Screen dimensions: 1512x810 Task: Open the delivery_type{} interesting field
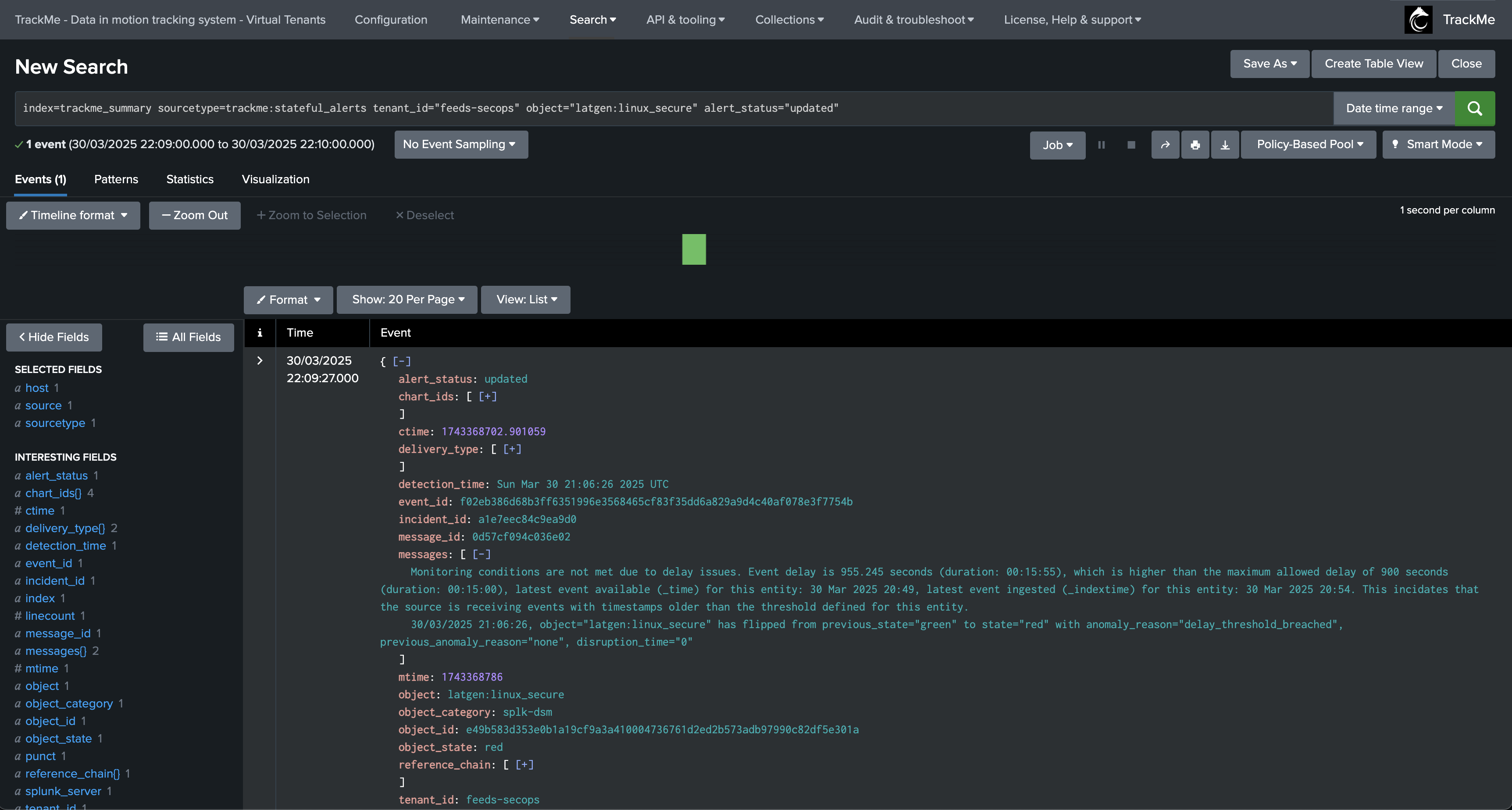click(x=65, y=529)
